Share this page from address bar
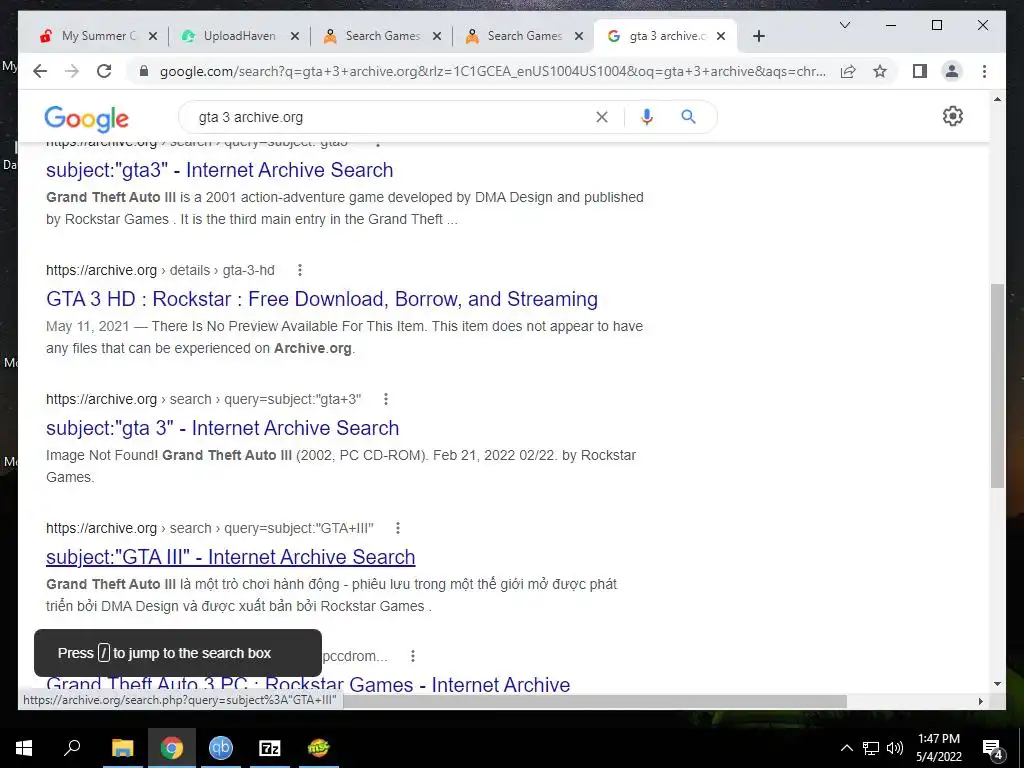 [x=848, y=71]
